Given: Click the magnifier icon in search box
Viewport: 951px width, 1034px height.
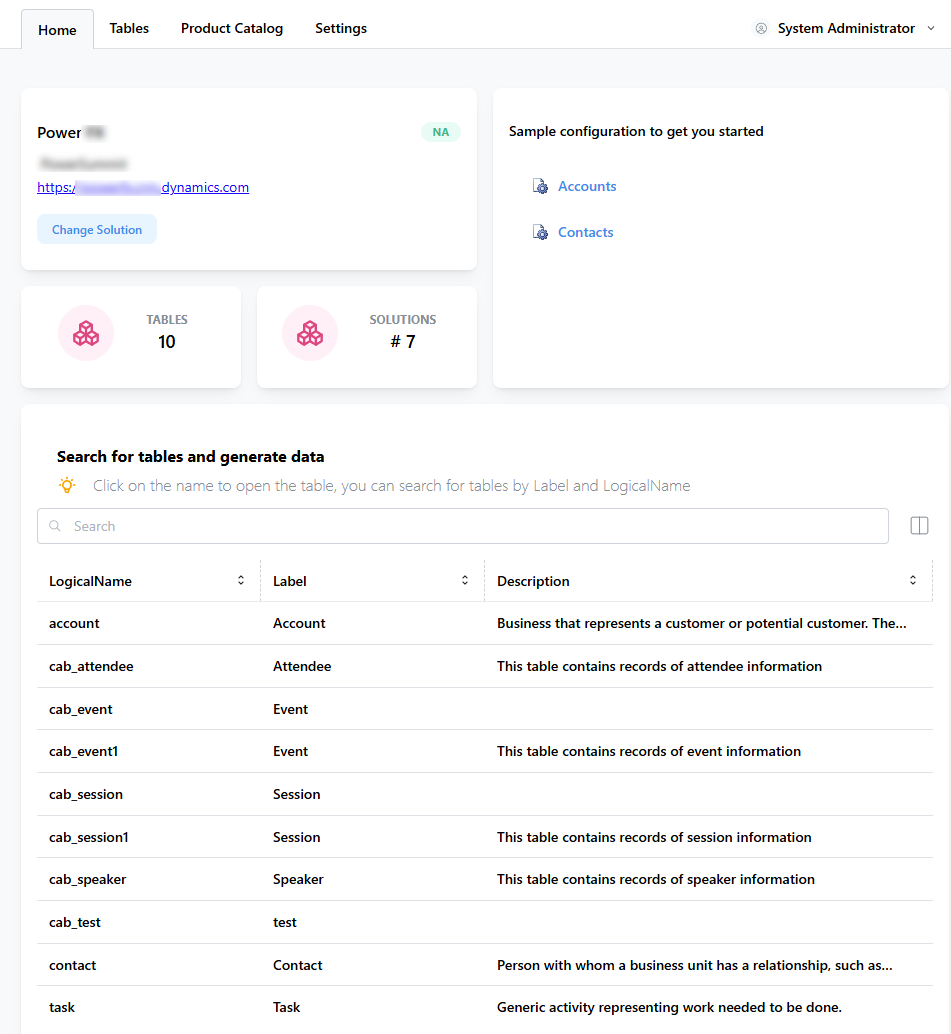Looking at the screenshot, I should [x=55, y=526].
